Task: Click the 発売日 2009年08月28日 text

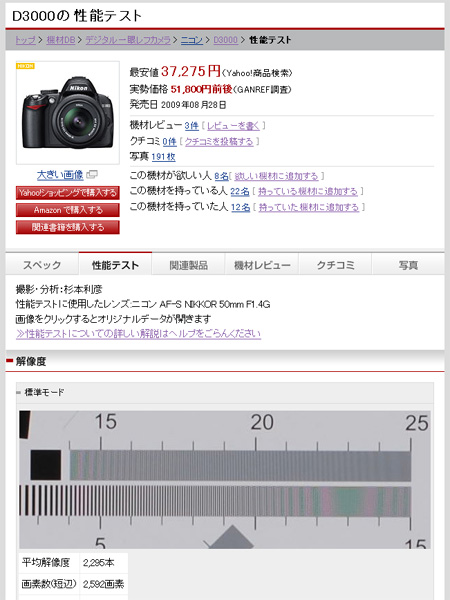Action: click(x=178, y=104)
